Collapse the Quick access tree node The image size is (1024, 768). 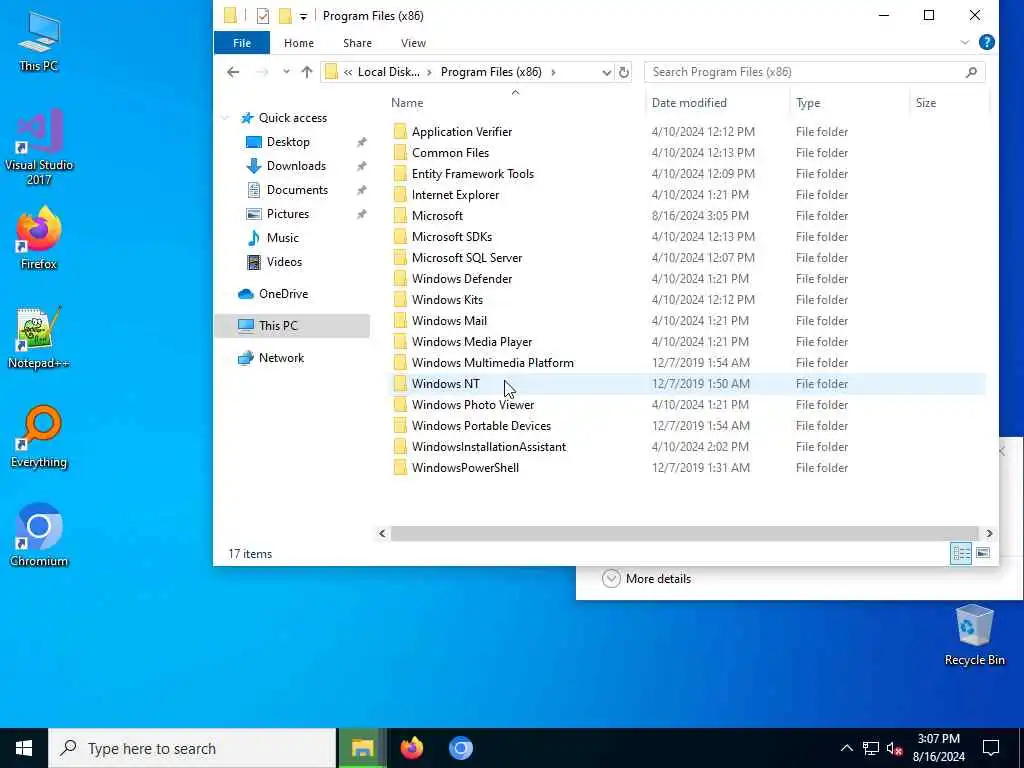[x=225, y=118]
